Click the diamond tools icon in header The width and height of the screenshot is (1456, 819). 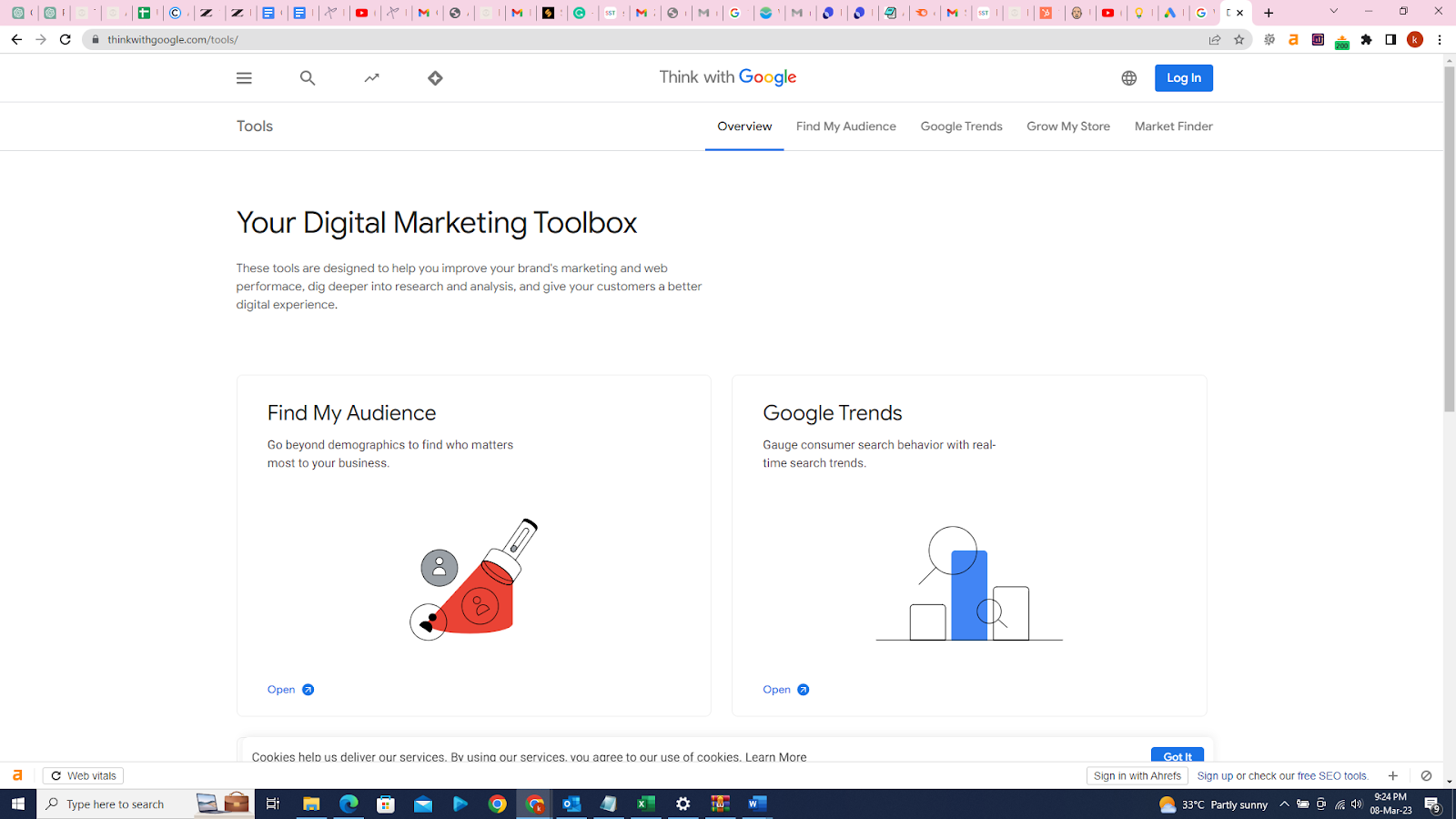(x=435, y=78)
